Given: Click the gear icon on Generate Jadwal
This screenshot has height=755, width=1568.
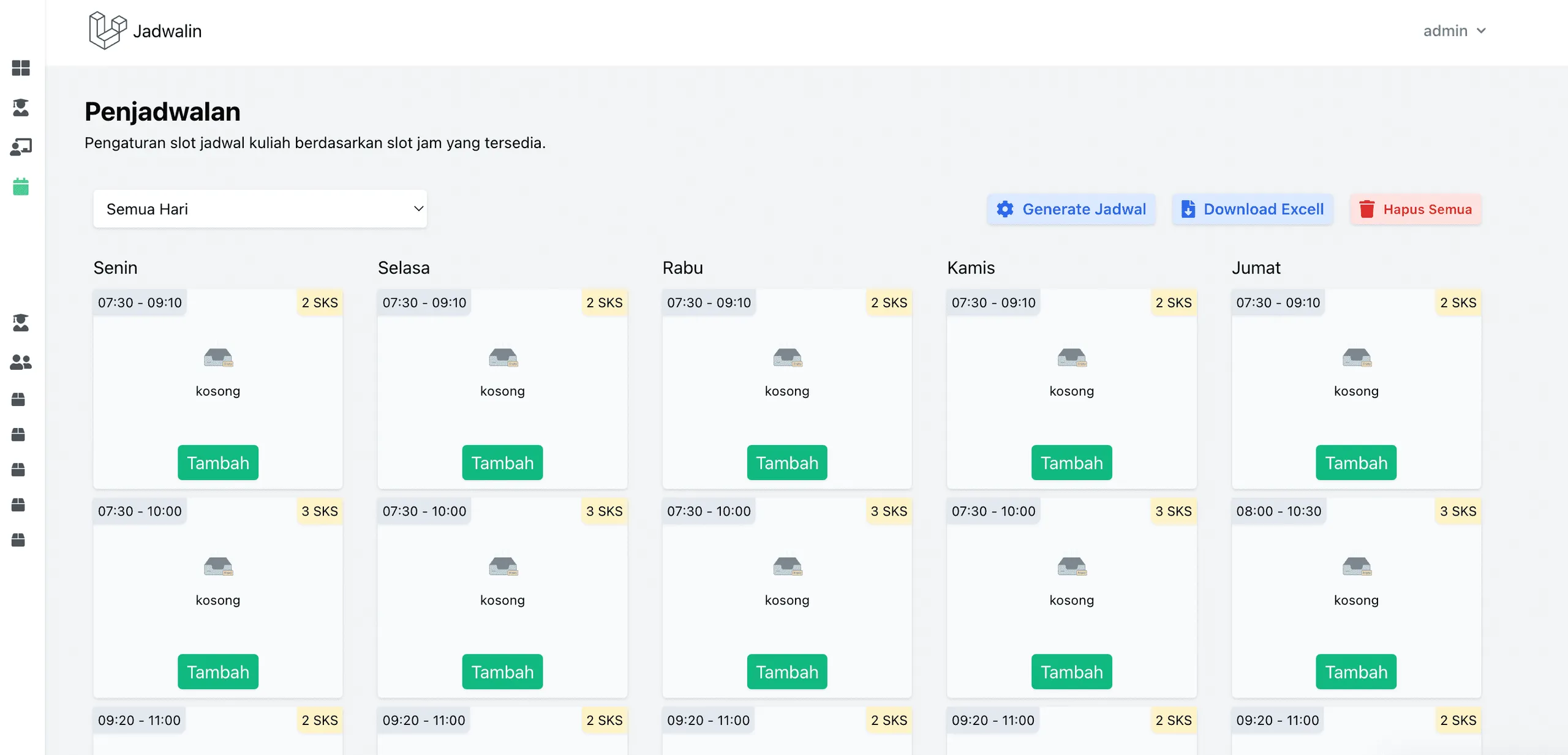Looking at the screenshot, I should pyautogui.click(x=1005, y=209).
